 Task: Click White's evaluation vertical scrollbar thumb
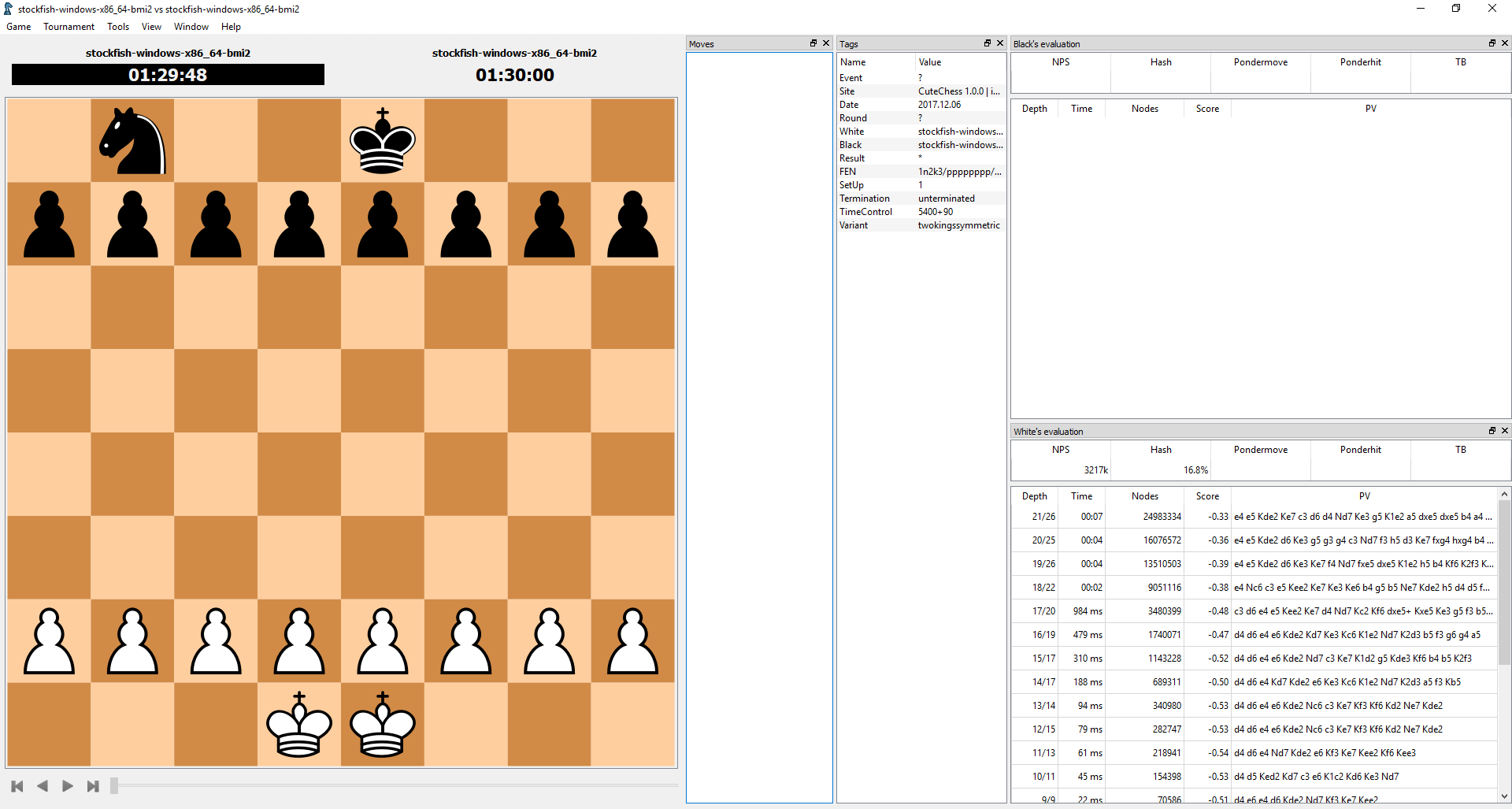(x=1504, y=583)
